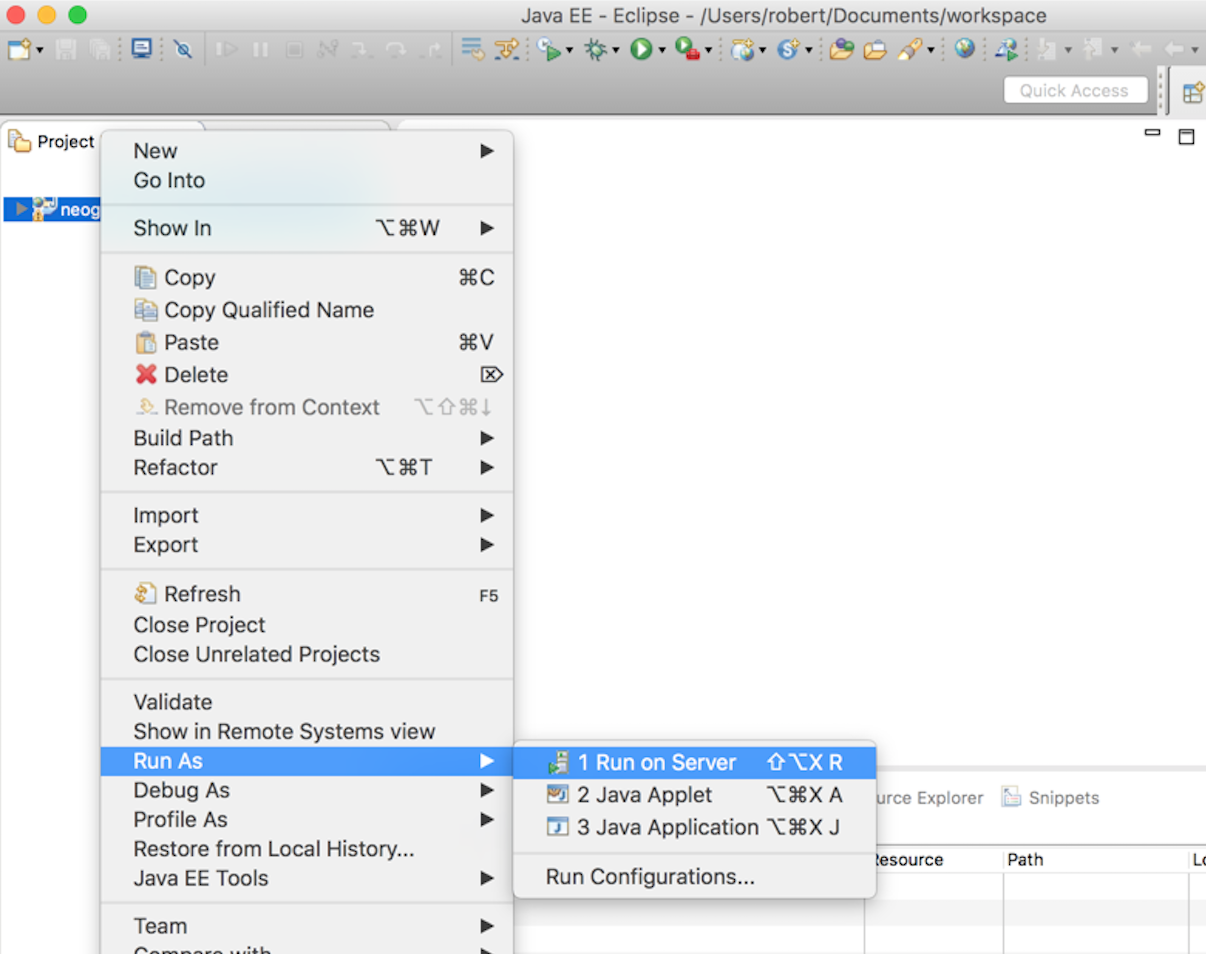Toggle Skip All Breakpoints icon
The width and height of the screenshot is (1206, 954).
183,49
